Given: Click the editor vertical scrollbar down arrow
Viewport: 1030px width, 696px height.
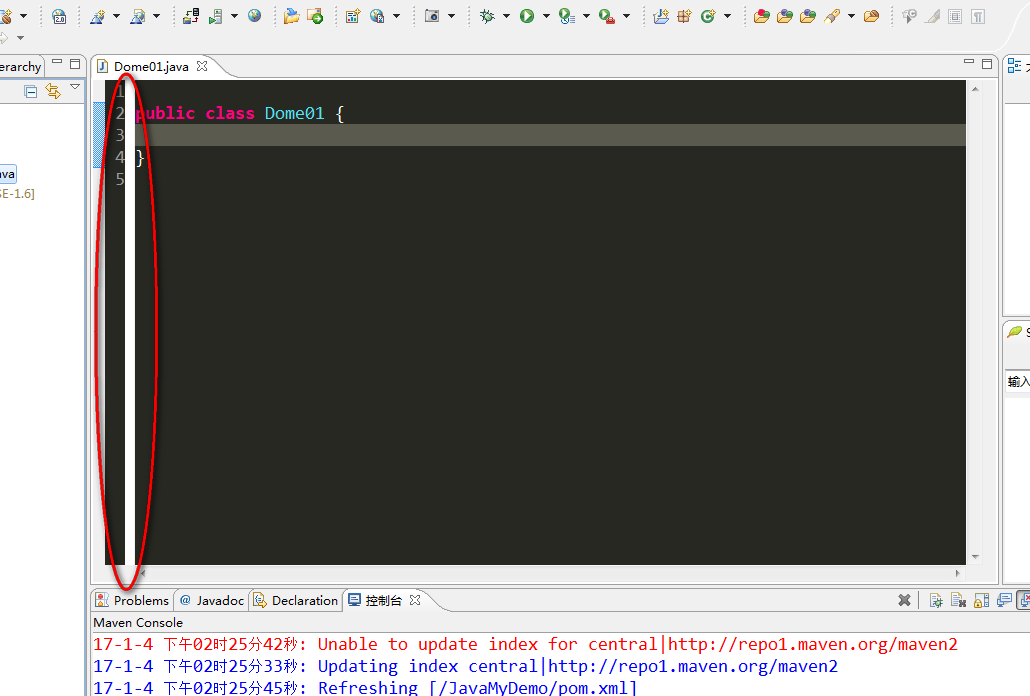Looking at the screenshot, I should click(x=975, y=557).
